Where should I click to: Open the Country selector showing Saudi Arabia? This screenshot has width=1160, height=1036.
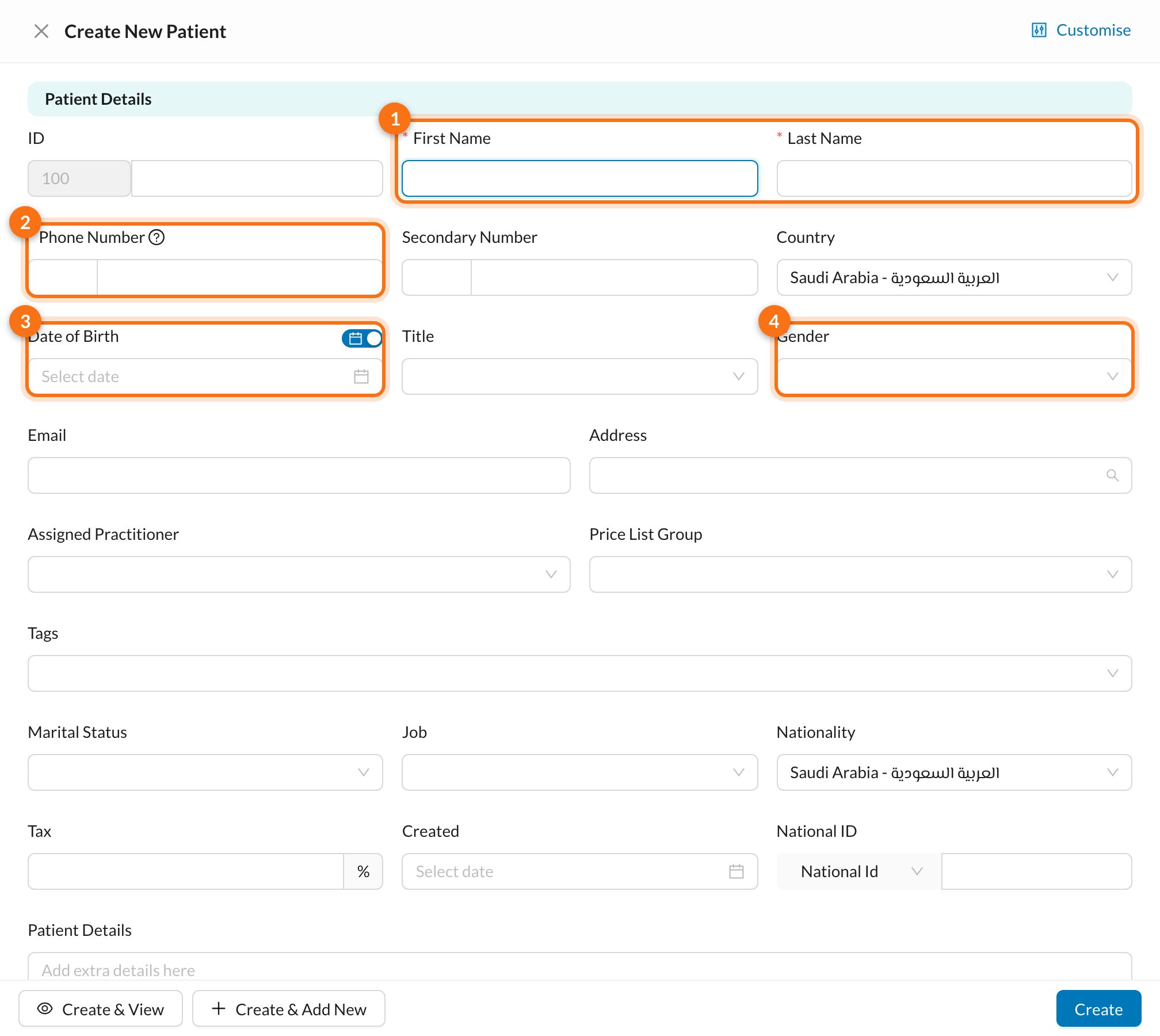tap(954, 277)
